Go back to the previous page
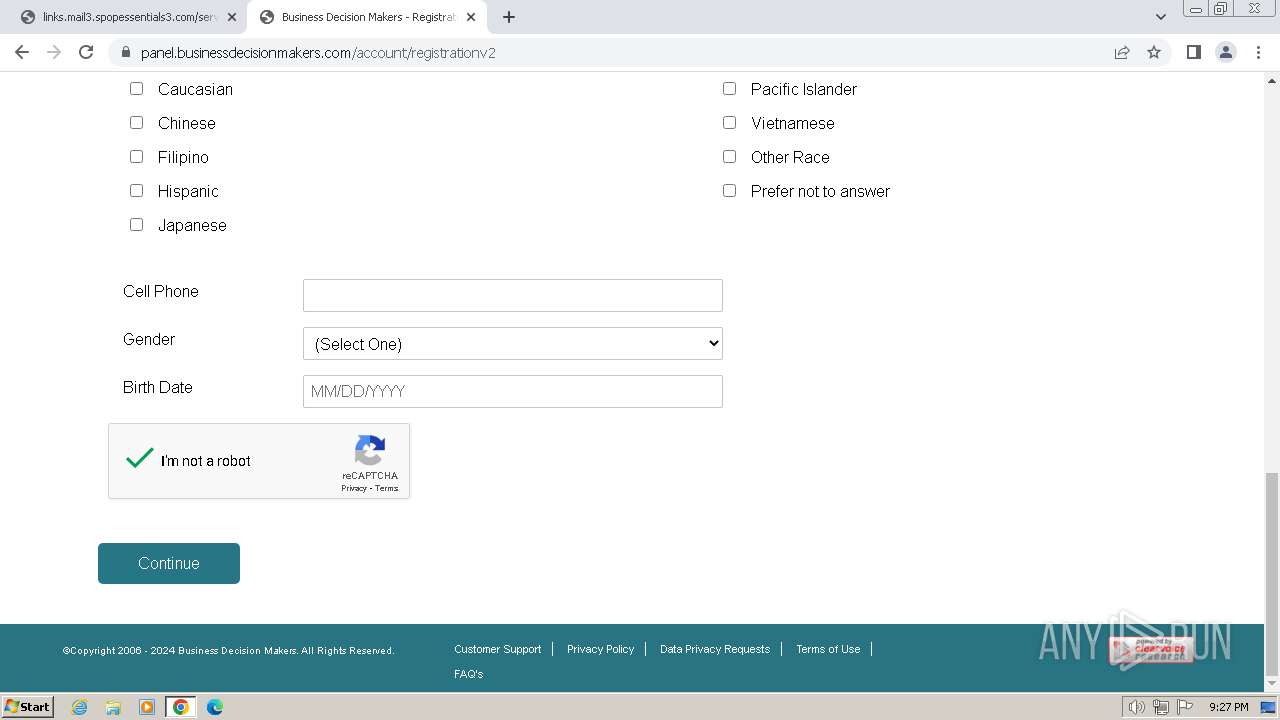This screenshot has width=1280, height=720. point(22,52)
